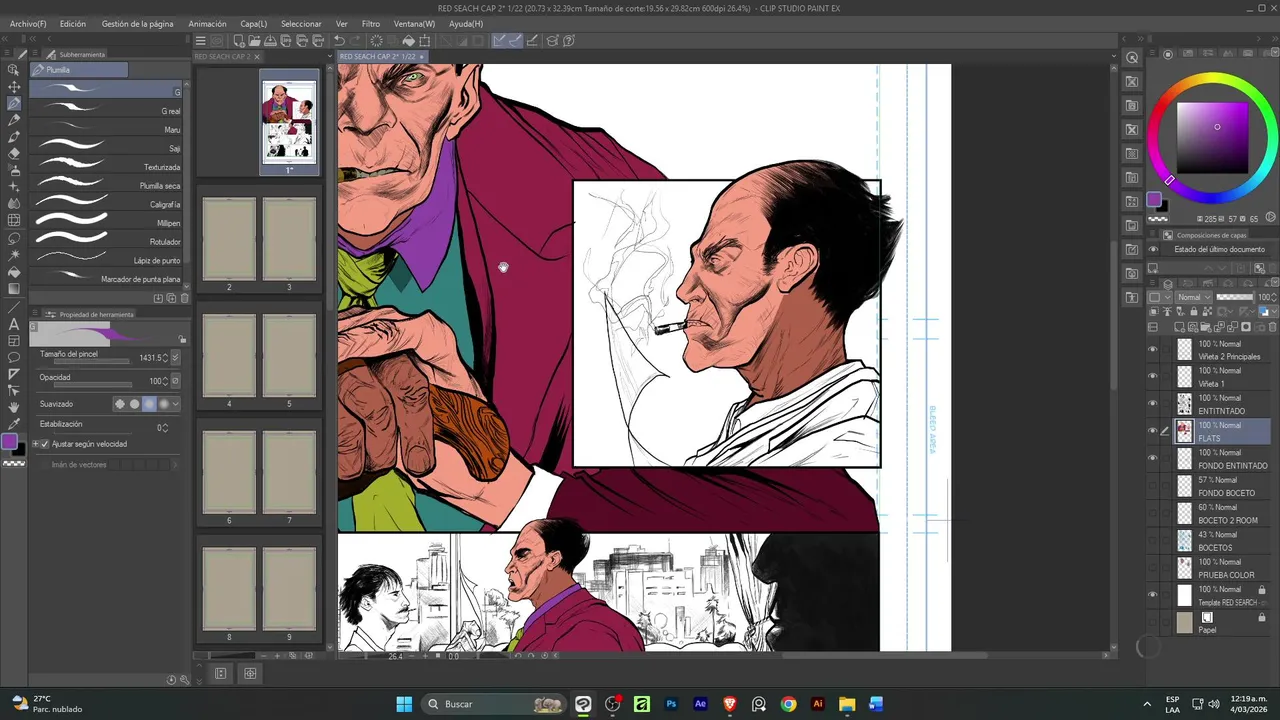Toggle the visibility eye of Viñeta 2 Principales layer
Image resolution: width=1280 pixels, height=720 pixels.
click(x=1152, y=349)
